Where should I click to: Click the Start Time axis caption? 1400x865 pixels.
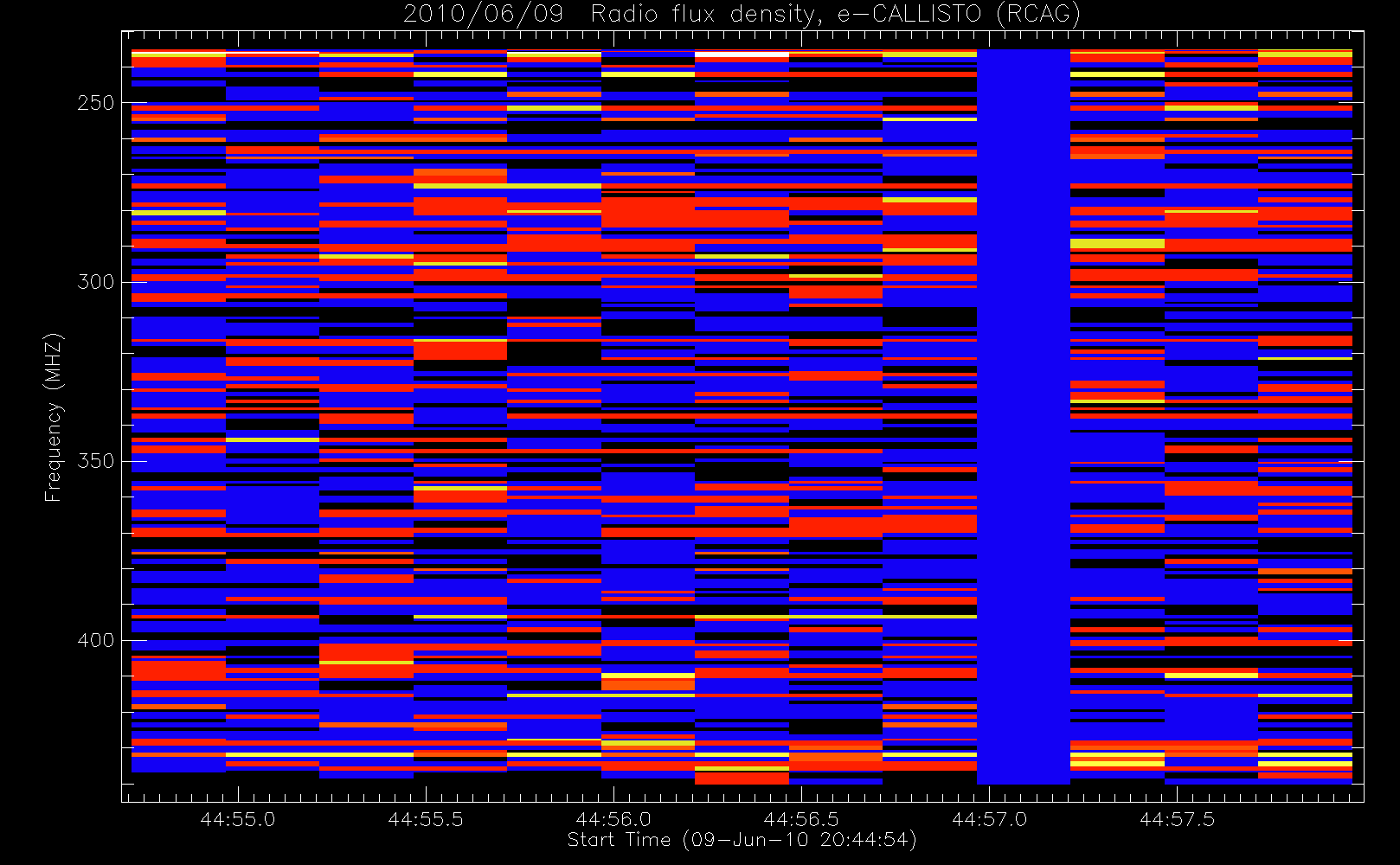click(742, 840)
